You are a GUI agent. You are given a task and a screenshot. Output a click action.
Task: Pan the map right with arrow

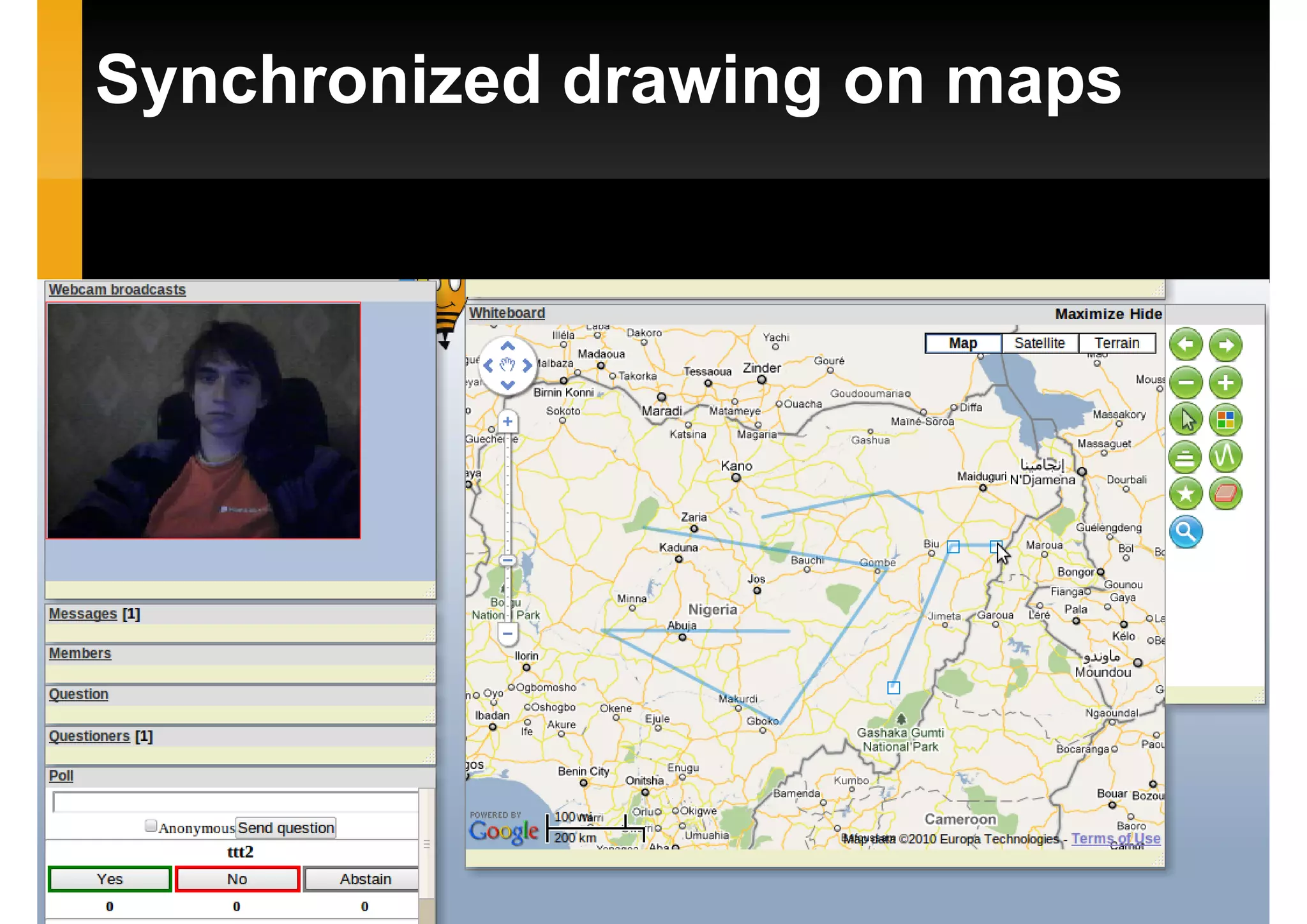point(527,366)
